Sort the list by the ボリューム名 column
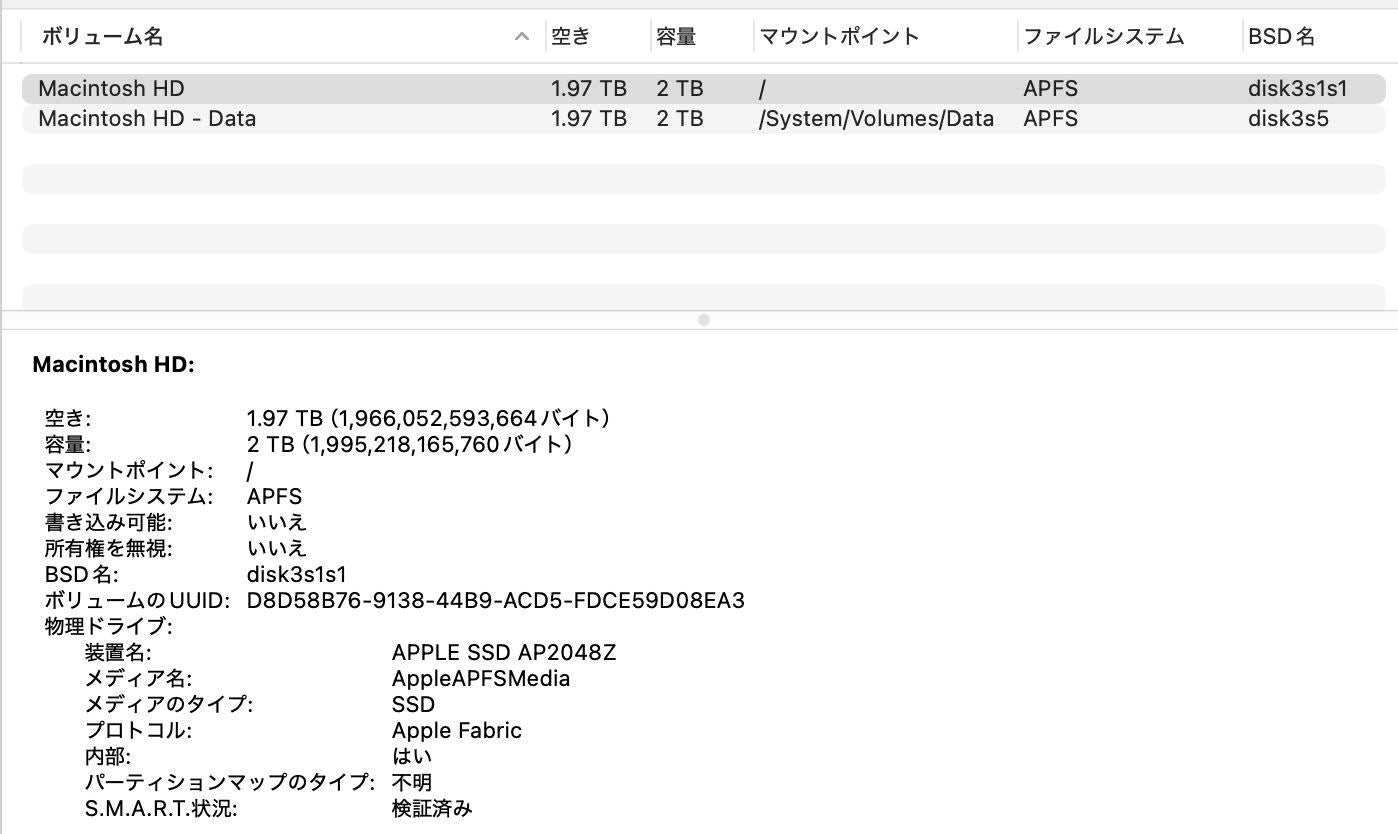The width and height of the screenshot is (1398, 834). [95, 37]
